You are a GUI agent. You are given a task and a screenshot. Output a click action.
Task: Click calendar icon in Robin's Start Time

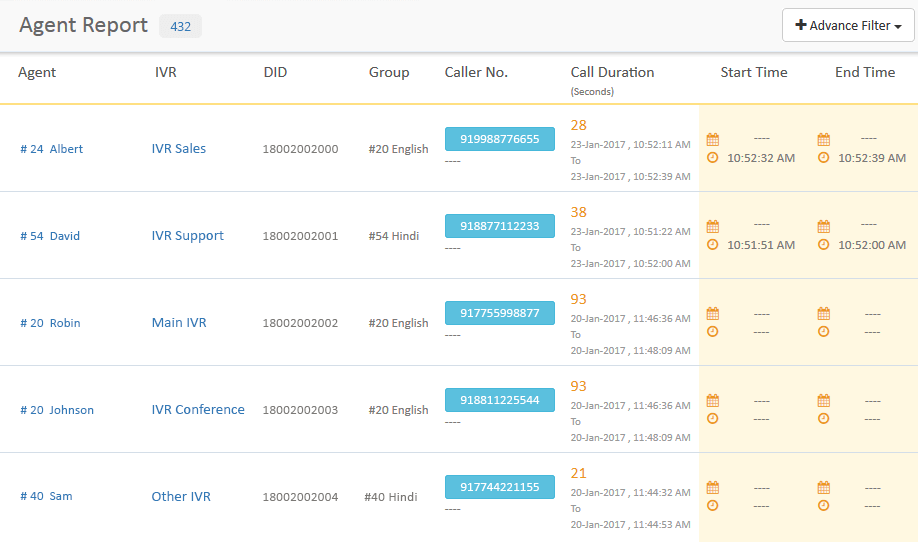pos(713,313)
